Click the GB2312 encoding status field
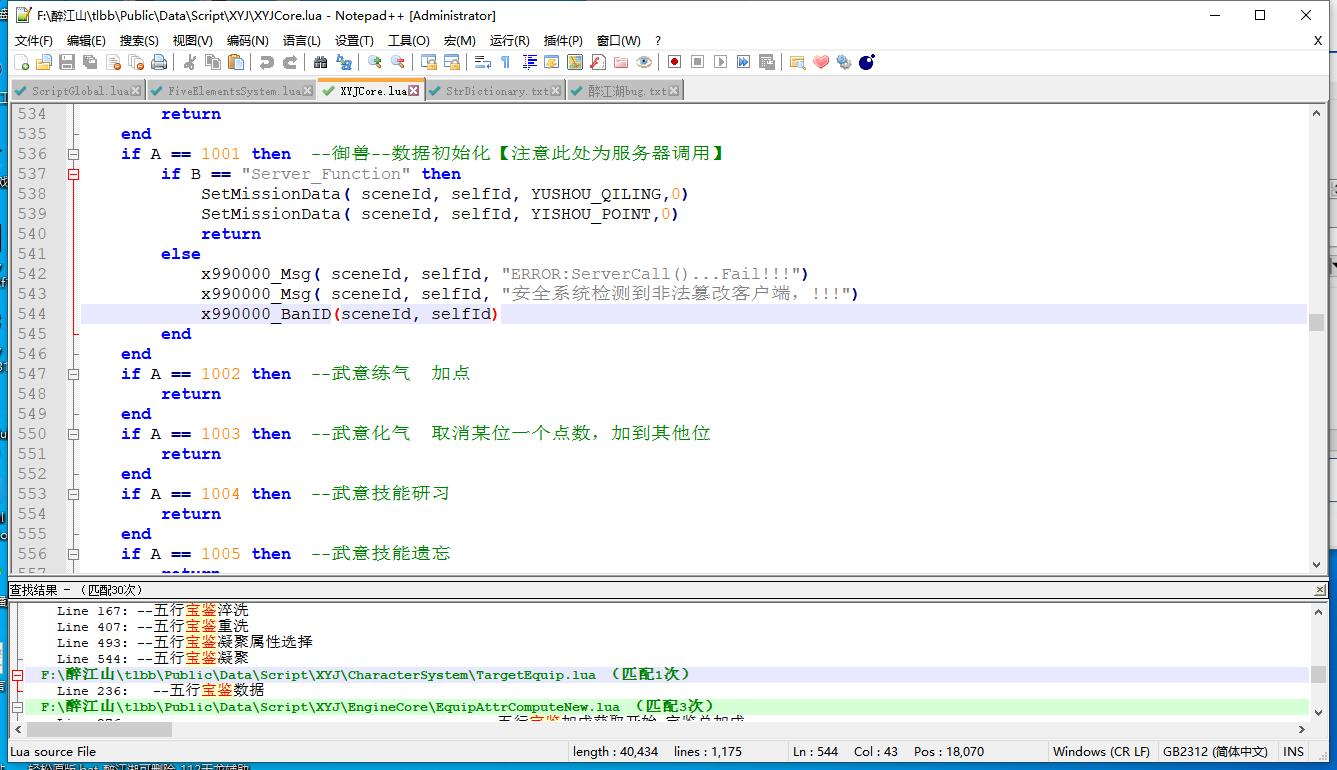 click(1215, 751)
